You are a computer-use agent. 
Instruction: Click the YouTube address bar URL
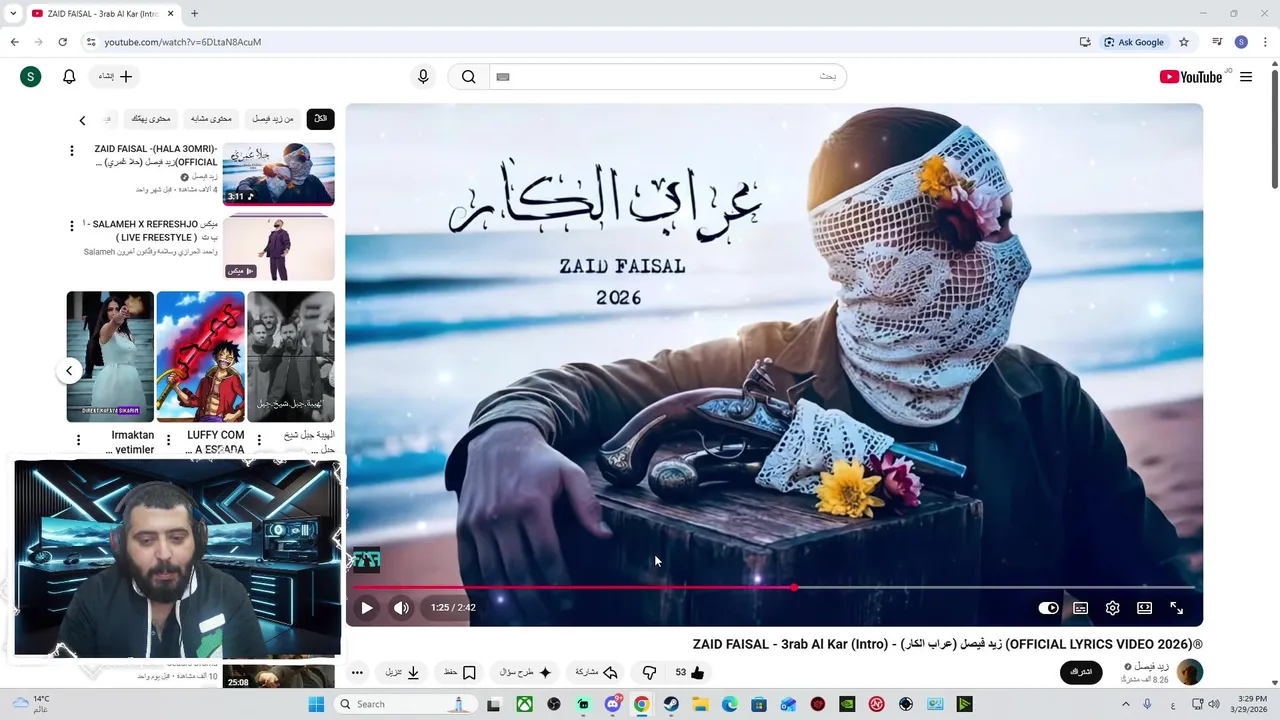click(182, 42)
